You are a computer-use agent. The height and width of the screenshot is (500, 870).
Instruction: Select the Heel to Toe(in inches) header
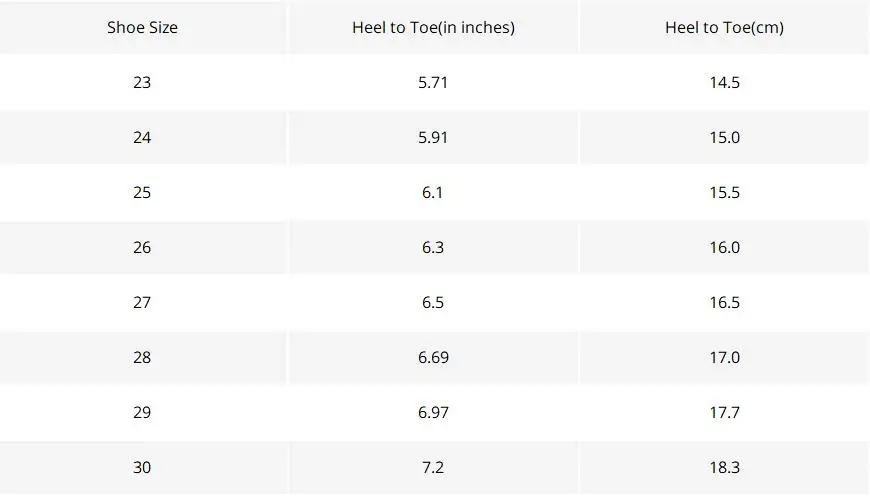[433, 27]
